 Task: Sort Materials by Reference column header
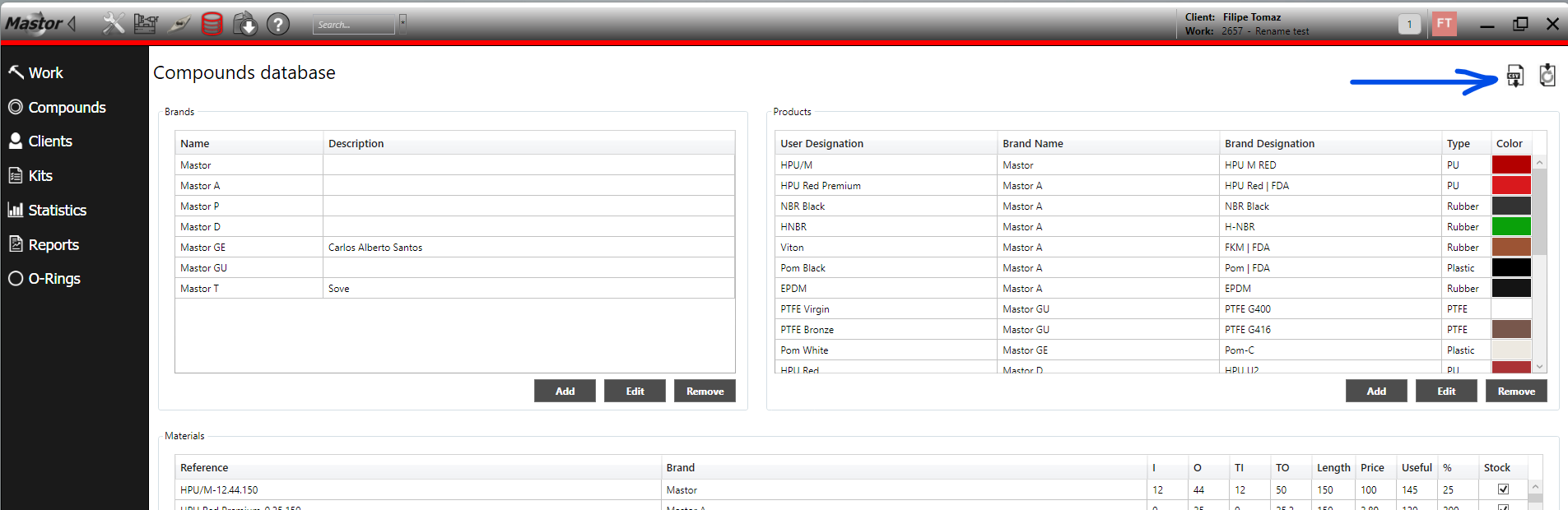418,467
